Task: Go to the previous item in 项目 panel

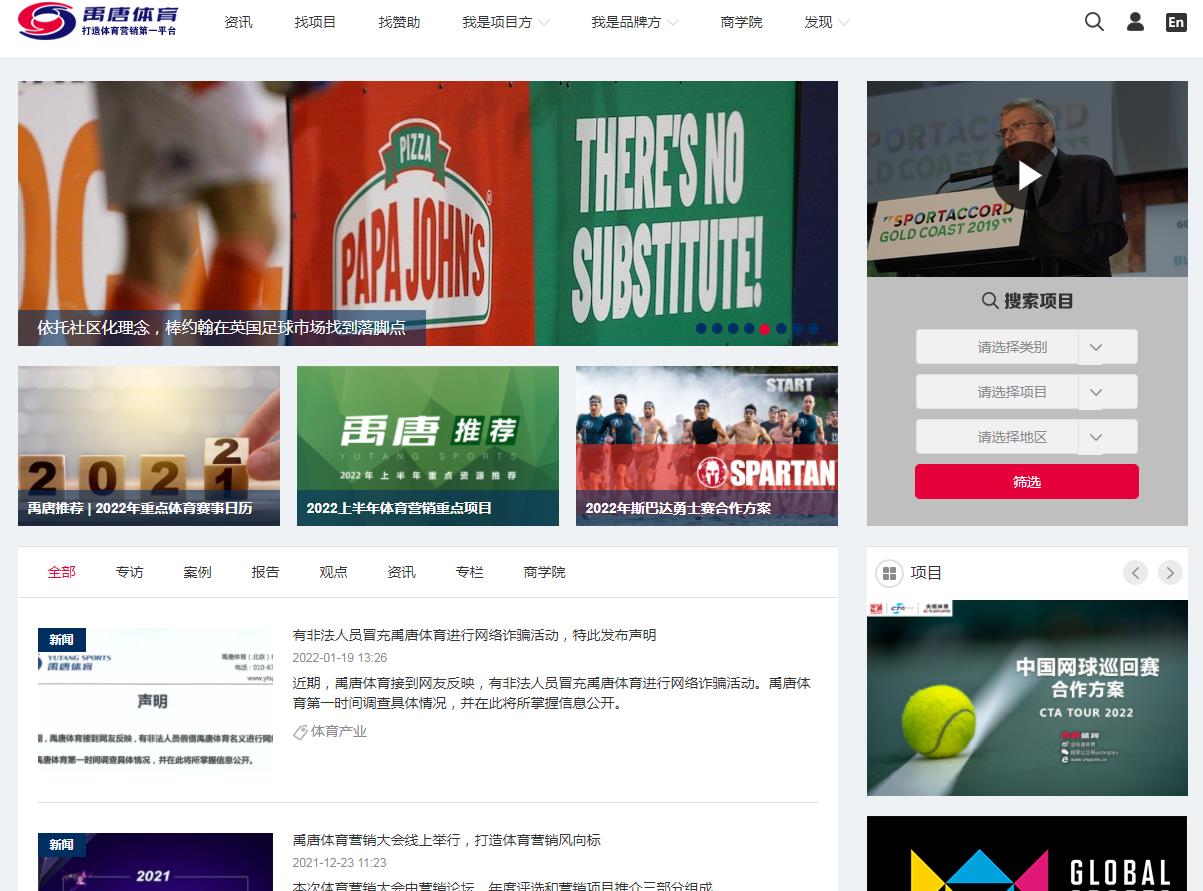Action: 1135,572
